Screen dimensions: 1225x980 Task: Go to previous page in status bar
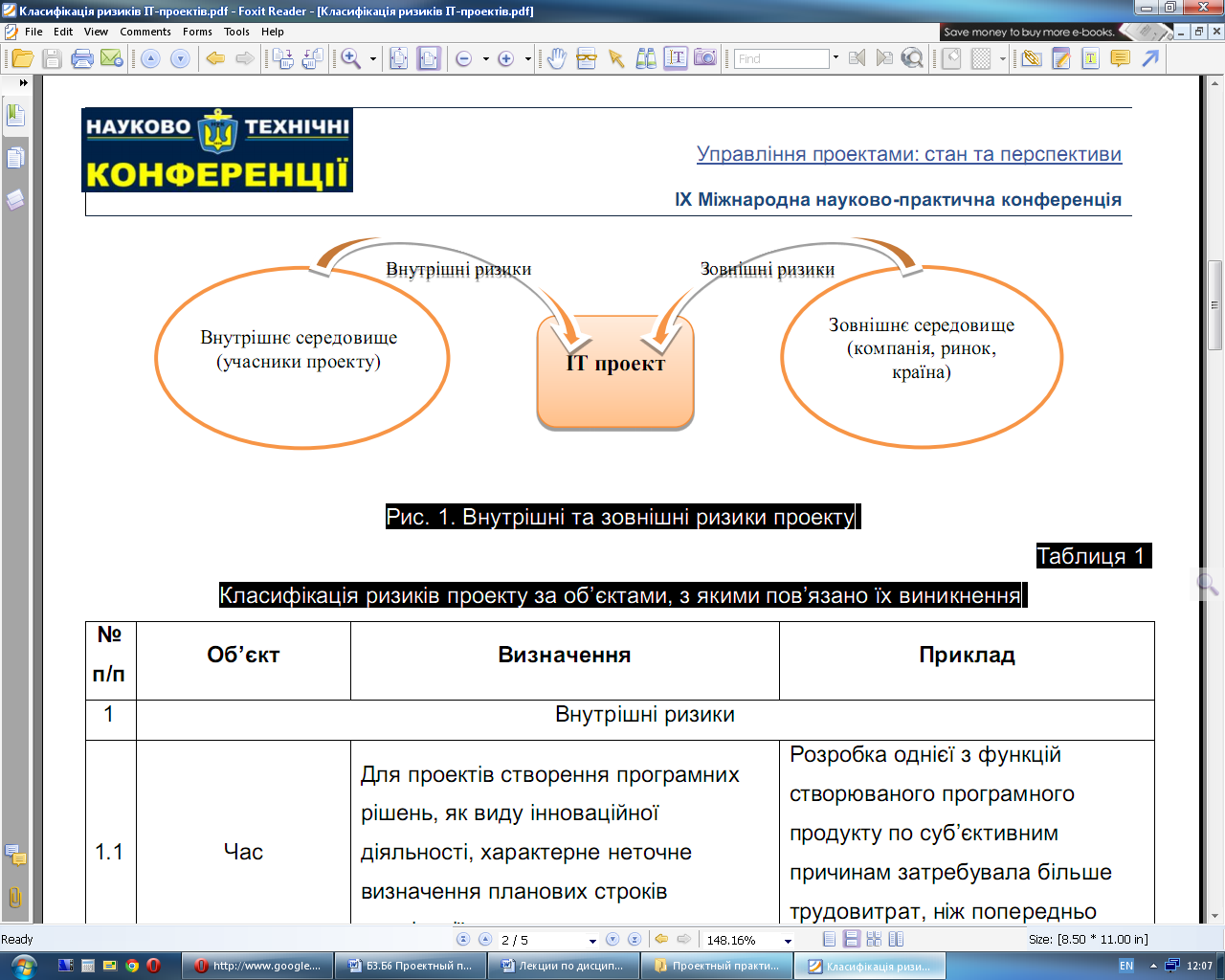click(485, 940)
